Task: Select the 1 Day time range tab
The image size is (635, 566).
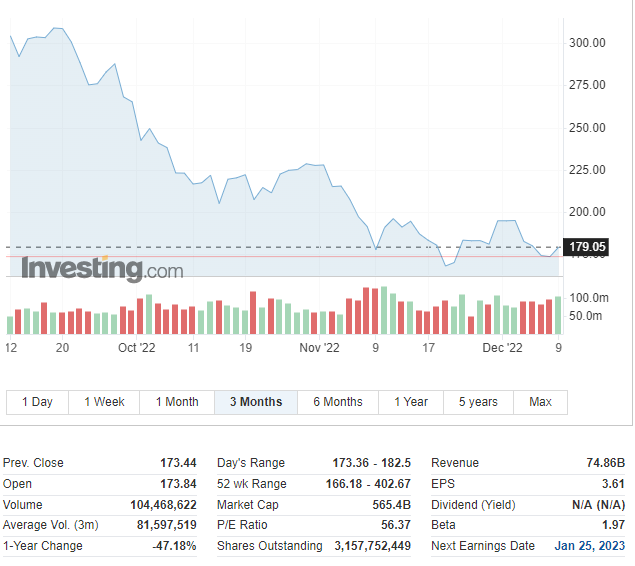Action: [x=37, y=402]
